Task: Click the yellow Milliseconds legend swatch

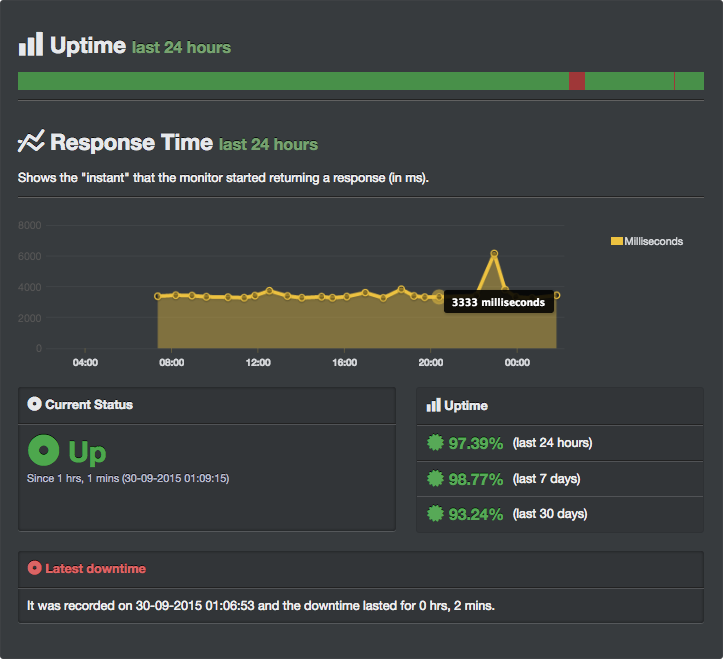Action: tap(616, 241)
